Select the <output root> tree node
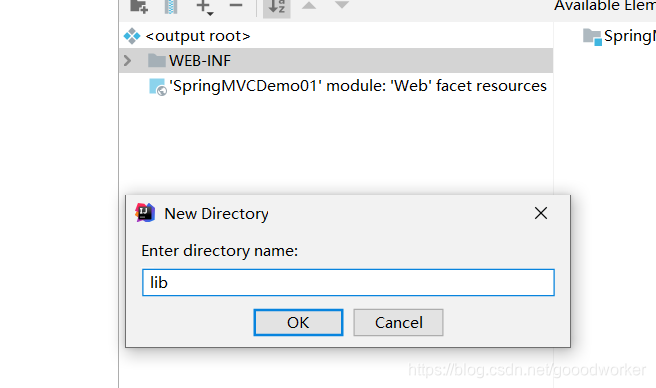Image resolution: width=656 pixels, height=388 pixels. click(x=197, y=36)
